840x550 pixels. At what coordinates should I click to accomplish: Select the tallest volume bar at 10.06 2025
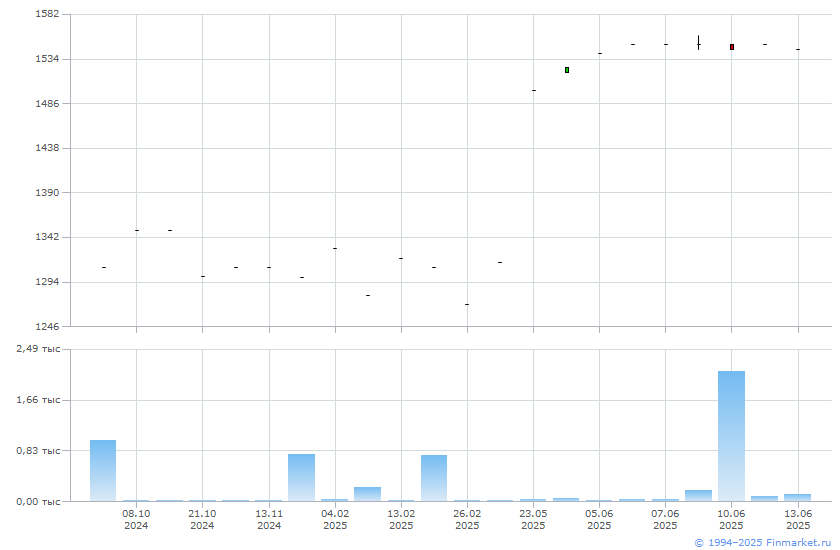coord(731,436)
